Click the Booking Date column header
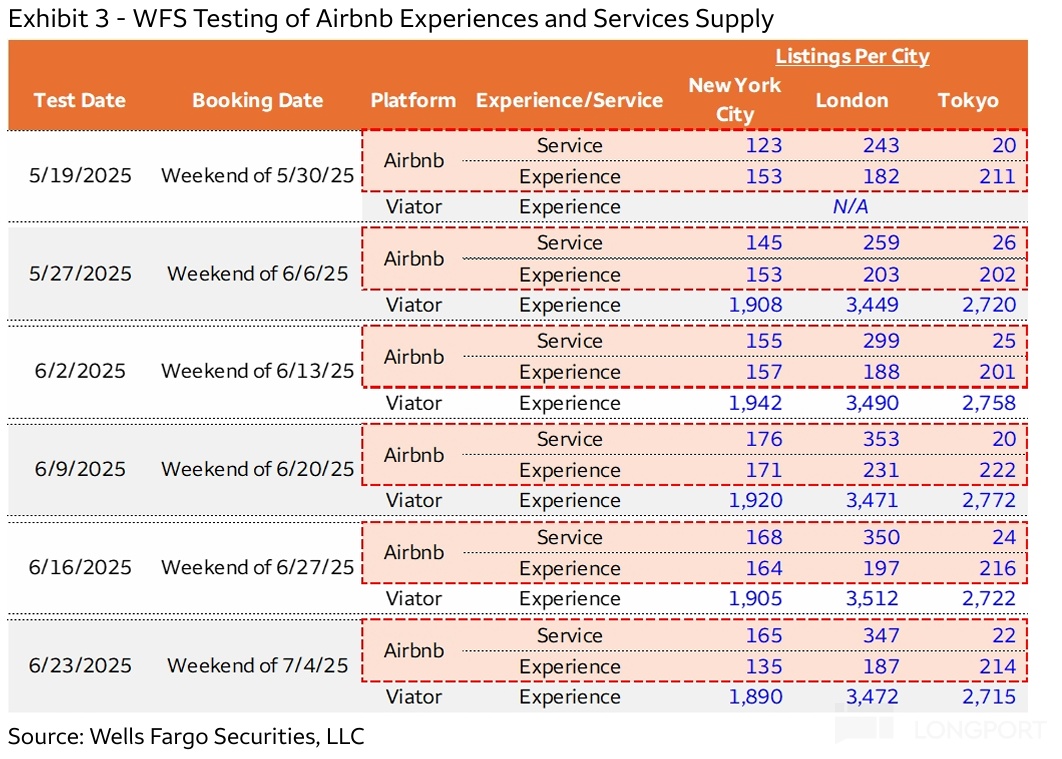This screenshot has height=759, width=1062. coord(257,100)
